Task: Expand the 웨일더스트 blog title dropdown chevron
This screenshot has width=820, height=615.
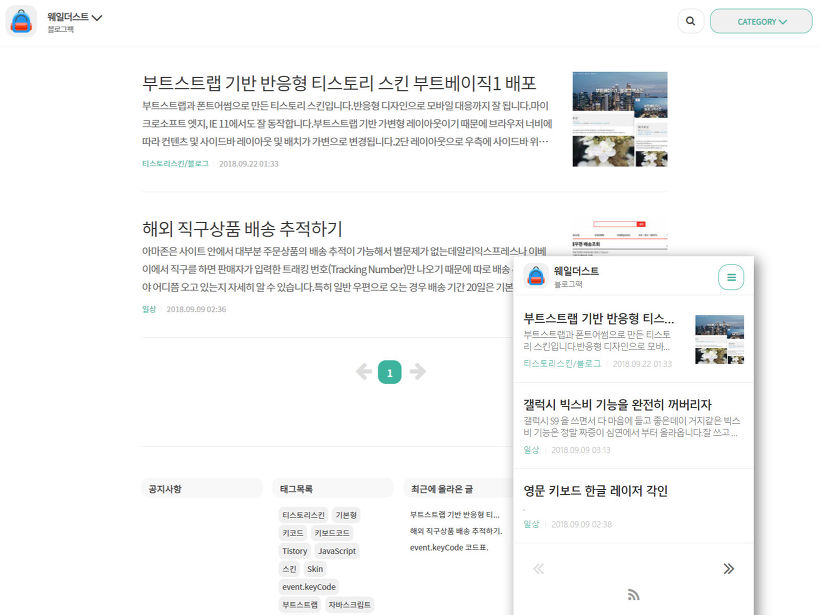Action: tap(97, 18)
